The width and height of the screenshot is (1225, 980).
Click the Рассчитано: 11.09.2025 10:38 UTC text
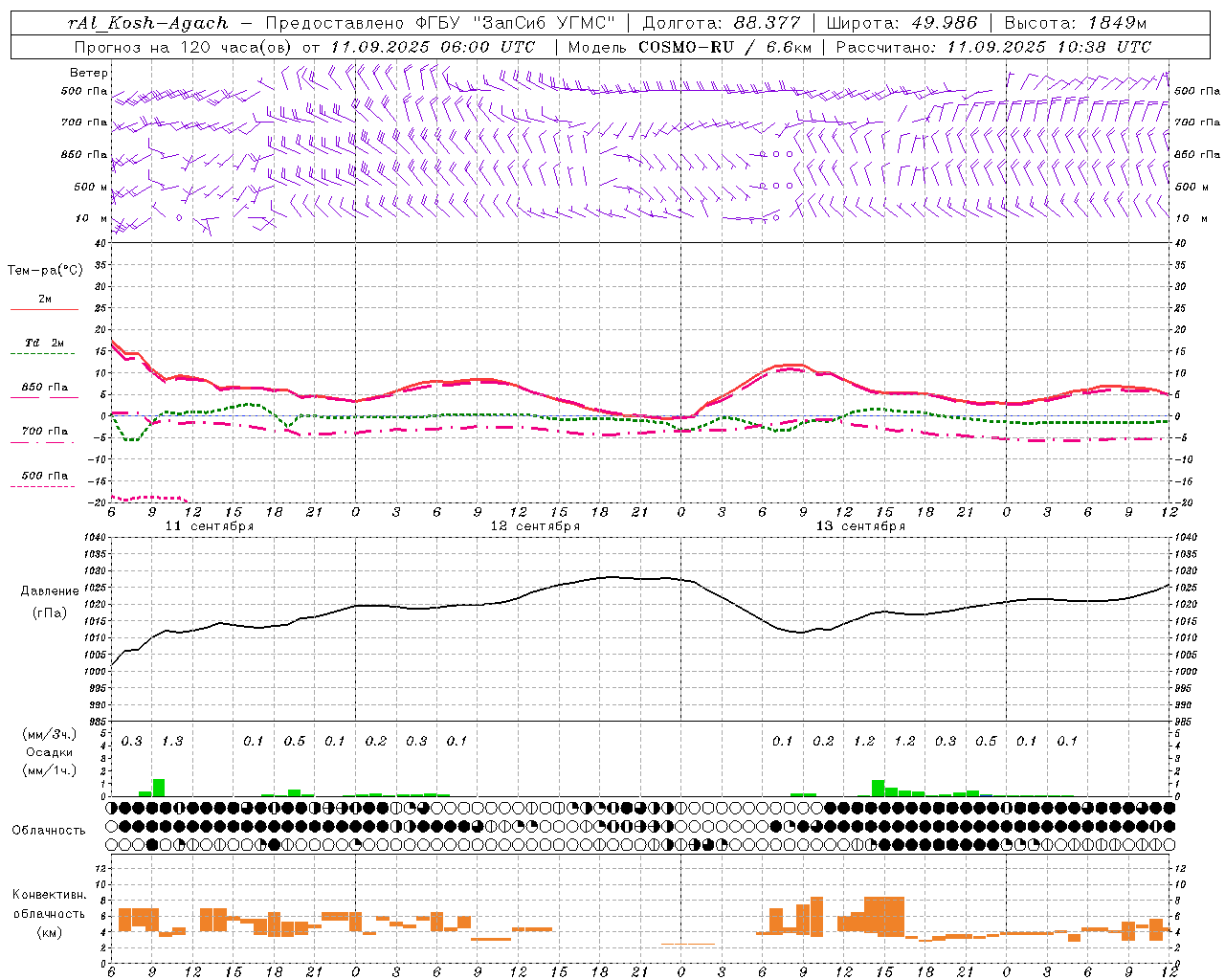(x=993, y=47)
